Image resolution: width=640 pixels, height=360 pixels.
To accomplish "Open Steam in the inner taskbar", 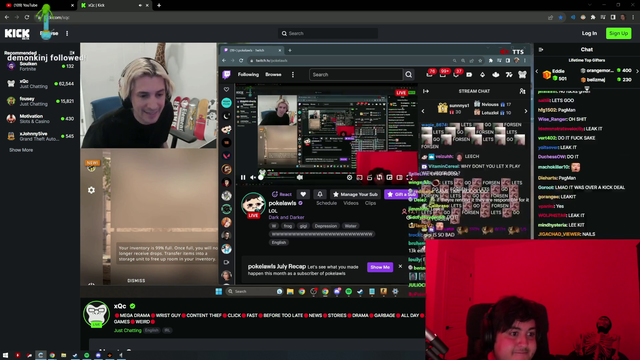I will click(x=360, y=291).
